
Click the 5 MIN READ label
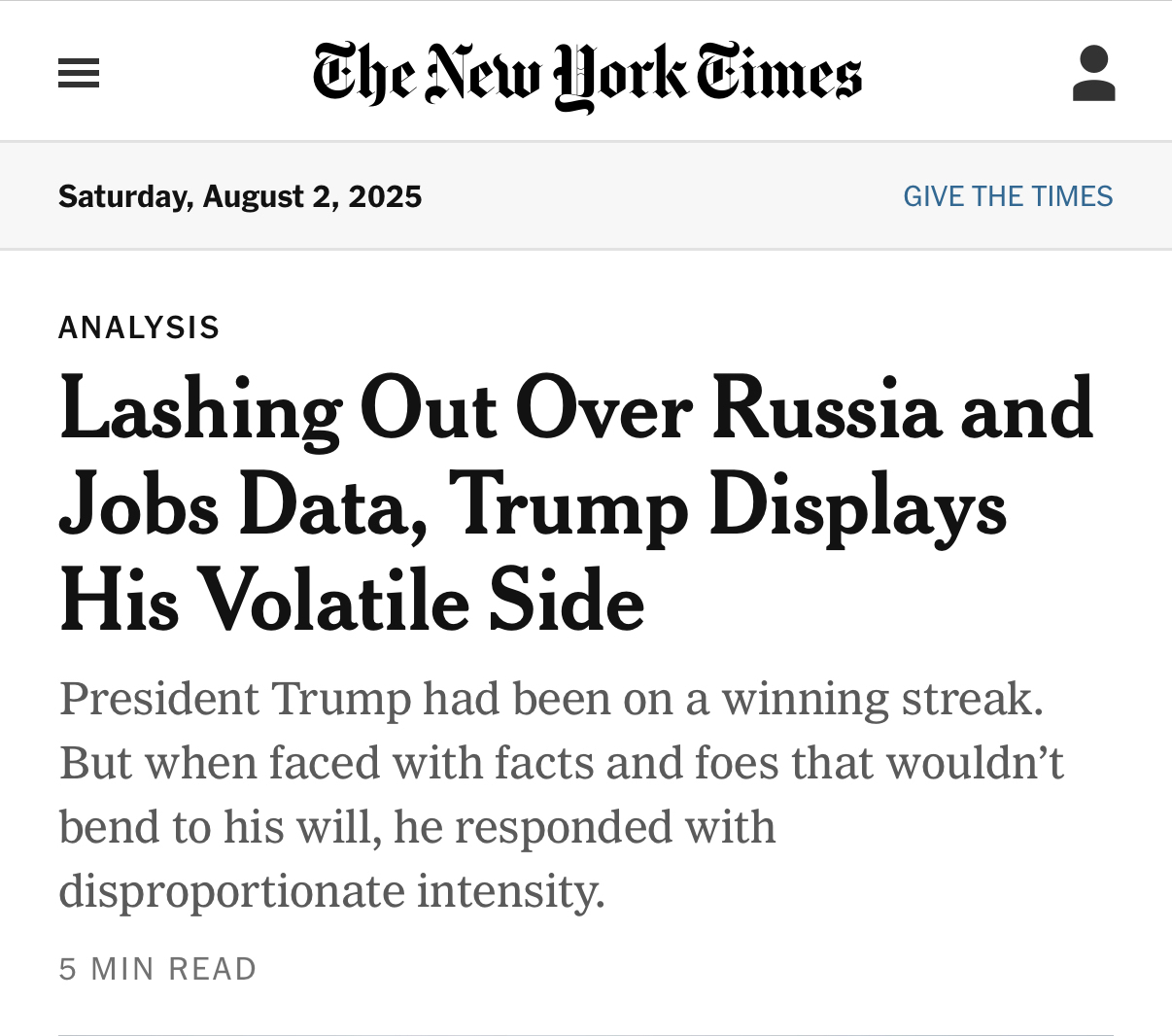click(157, 969)
